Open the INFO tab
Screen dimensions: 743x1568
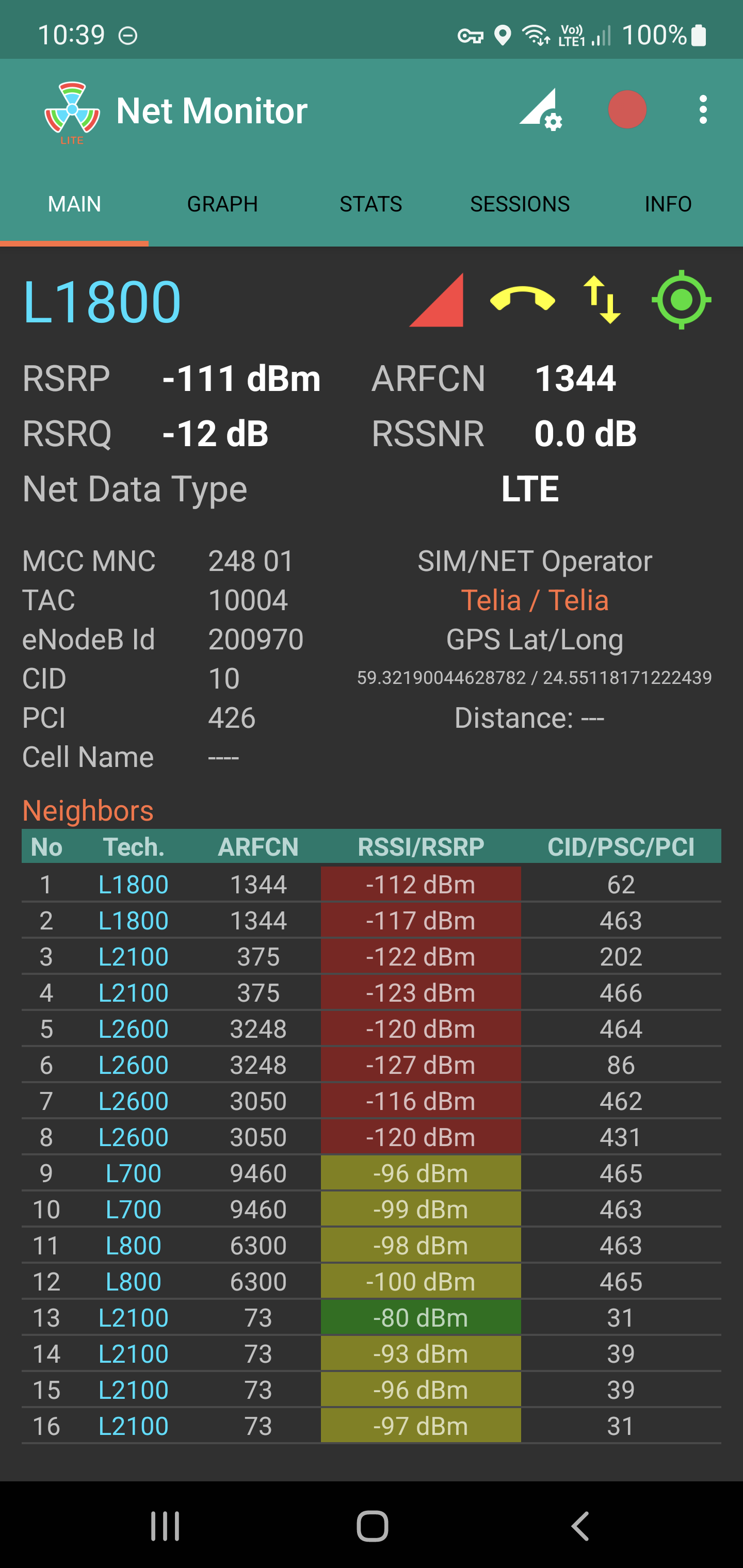[668, 204]
